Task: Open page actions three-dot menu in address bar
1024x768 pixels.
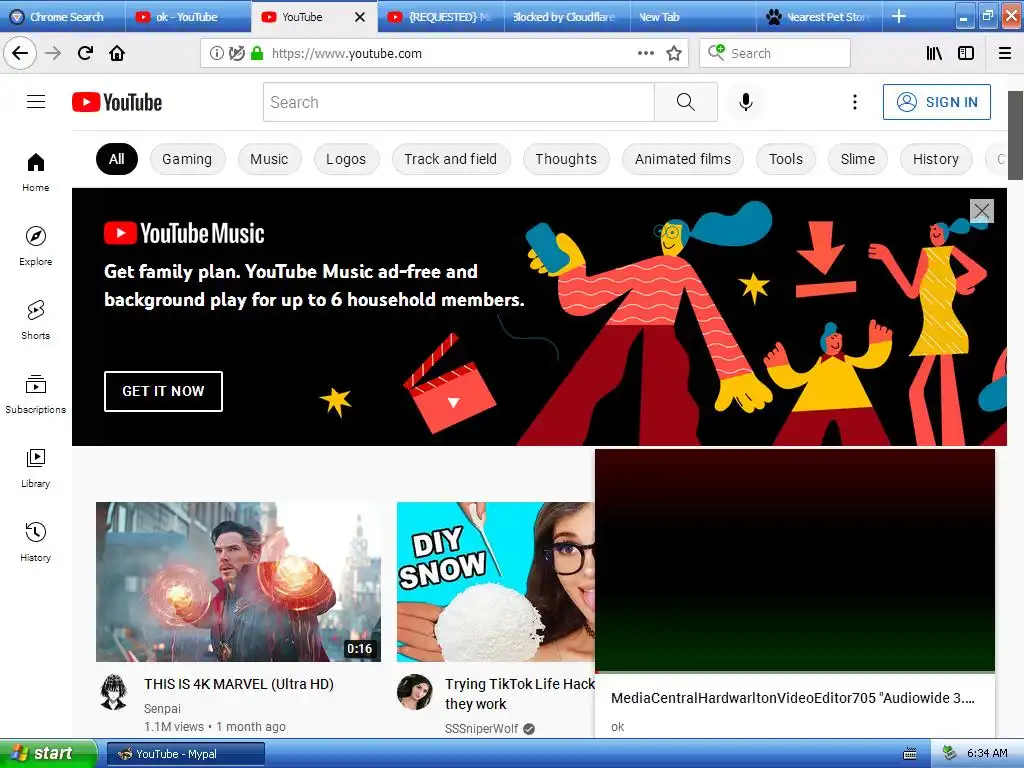Action: [x=646, y=53]
